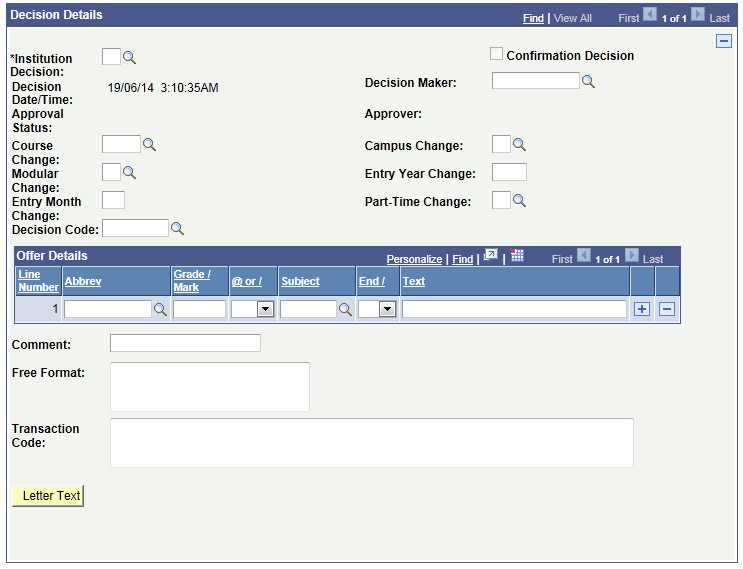
Task: Click the decision date '19/06/14 3:10:35AM'
Action: 163,88
